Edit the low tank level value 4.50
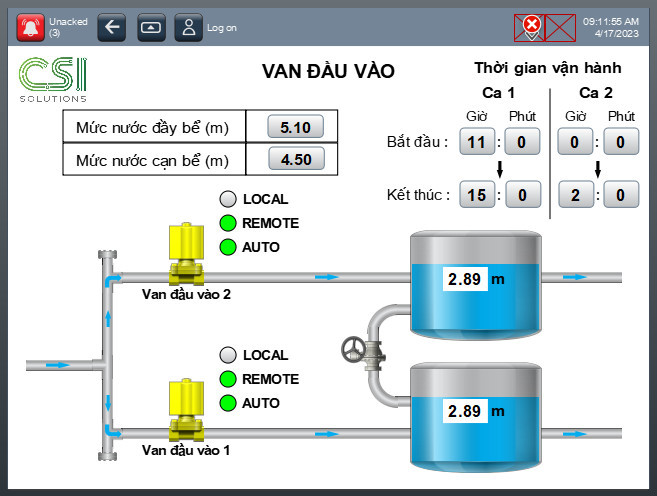 [x=296, y=160]
